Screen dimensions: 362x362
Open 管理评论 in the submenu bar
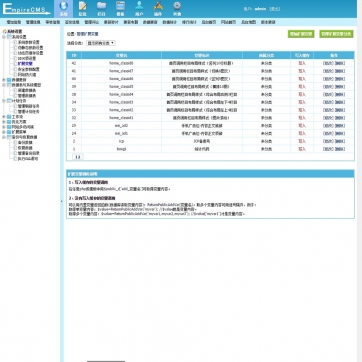click(x=91, y=22)
